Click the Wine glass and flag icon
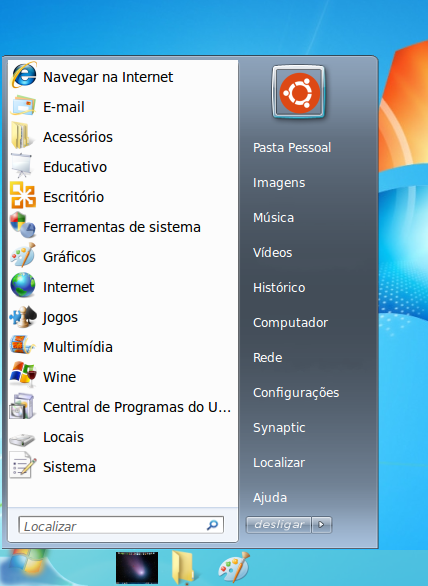Viewport: 428px width, 586px height. [x=23, y=375]
